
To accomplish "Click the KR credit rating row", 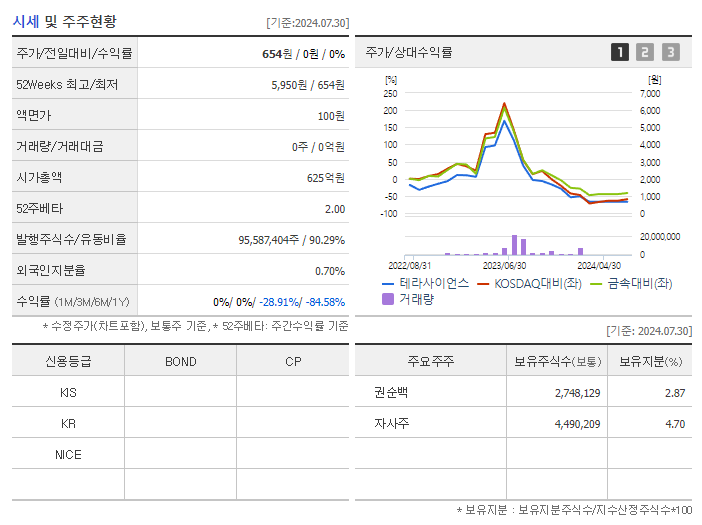I will (180, 423).
